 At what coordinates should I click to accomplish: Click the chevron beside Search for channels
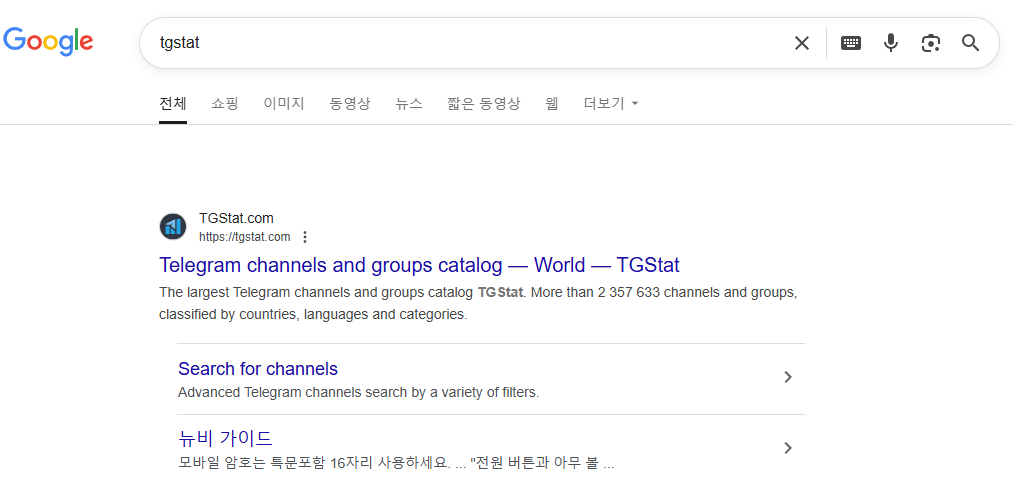point(788,377)
